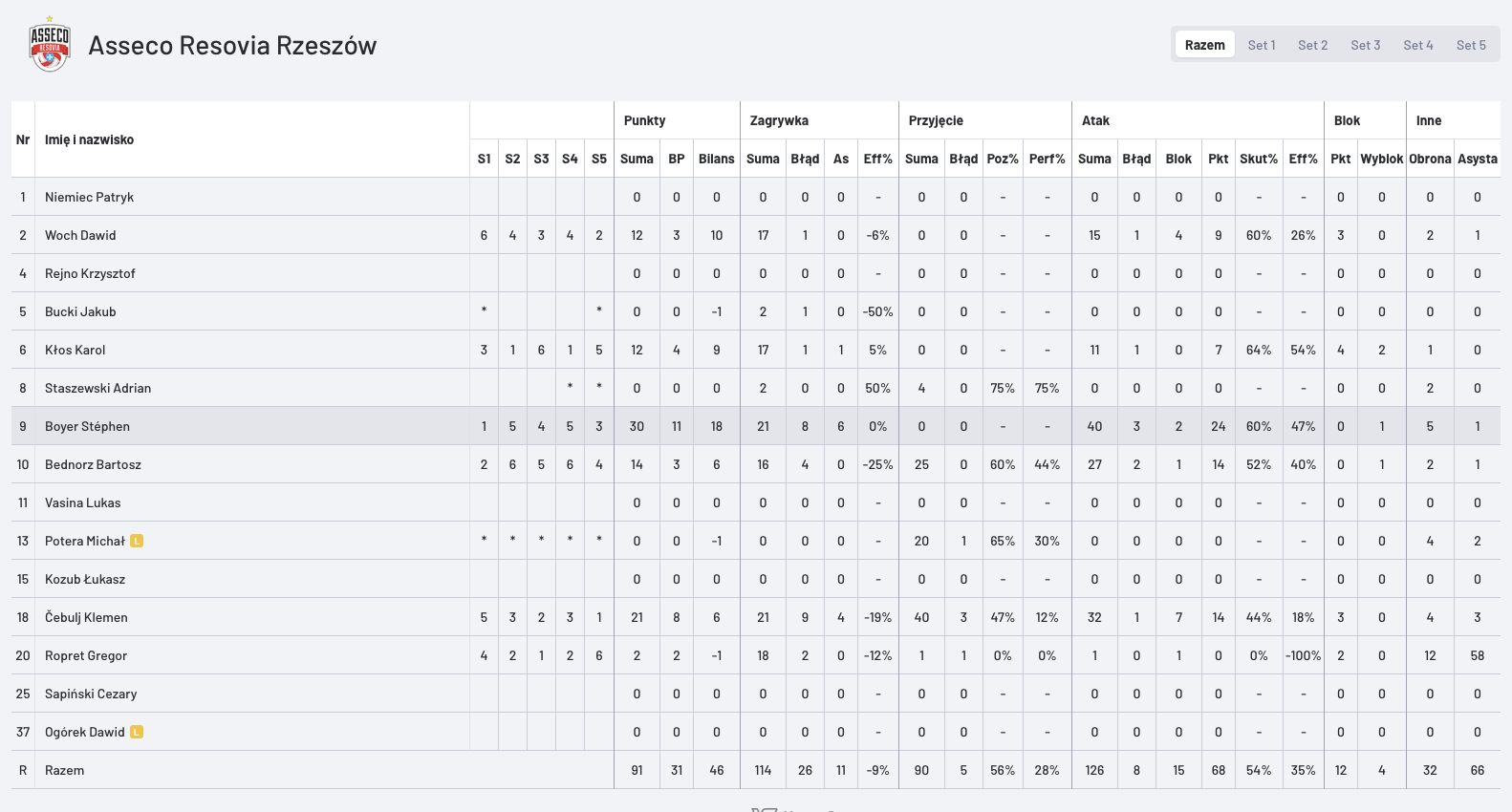Switch to the Set 5 tab

(1470, 45)
